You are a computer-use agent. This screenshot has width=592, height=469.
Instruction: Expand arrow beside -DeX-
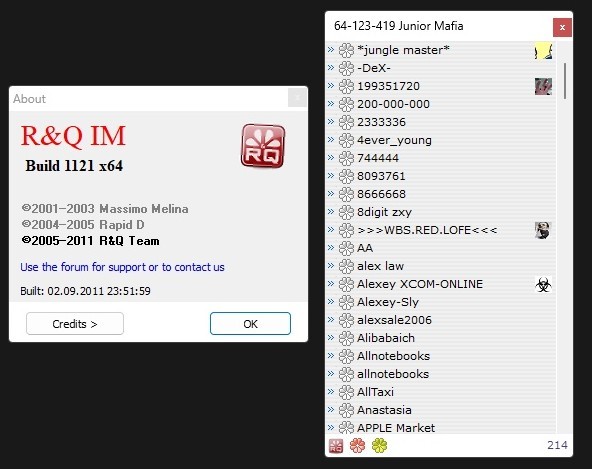(331, 68)
